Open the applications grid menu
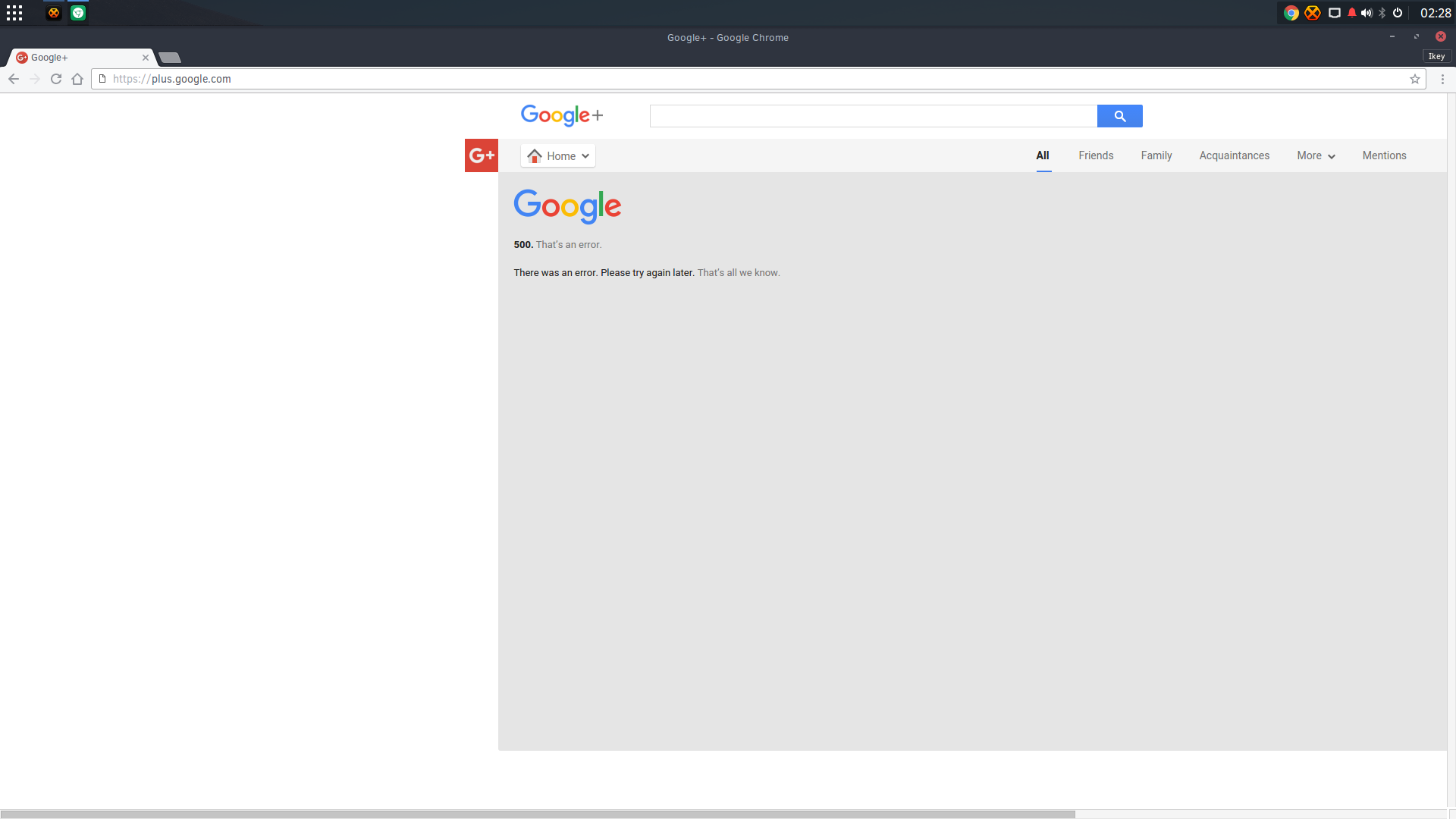 (14, 13)
